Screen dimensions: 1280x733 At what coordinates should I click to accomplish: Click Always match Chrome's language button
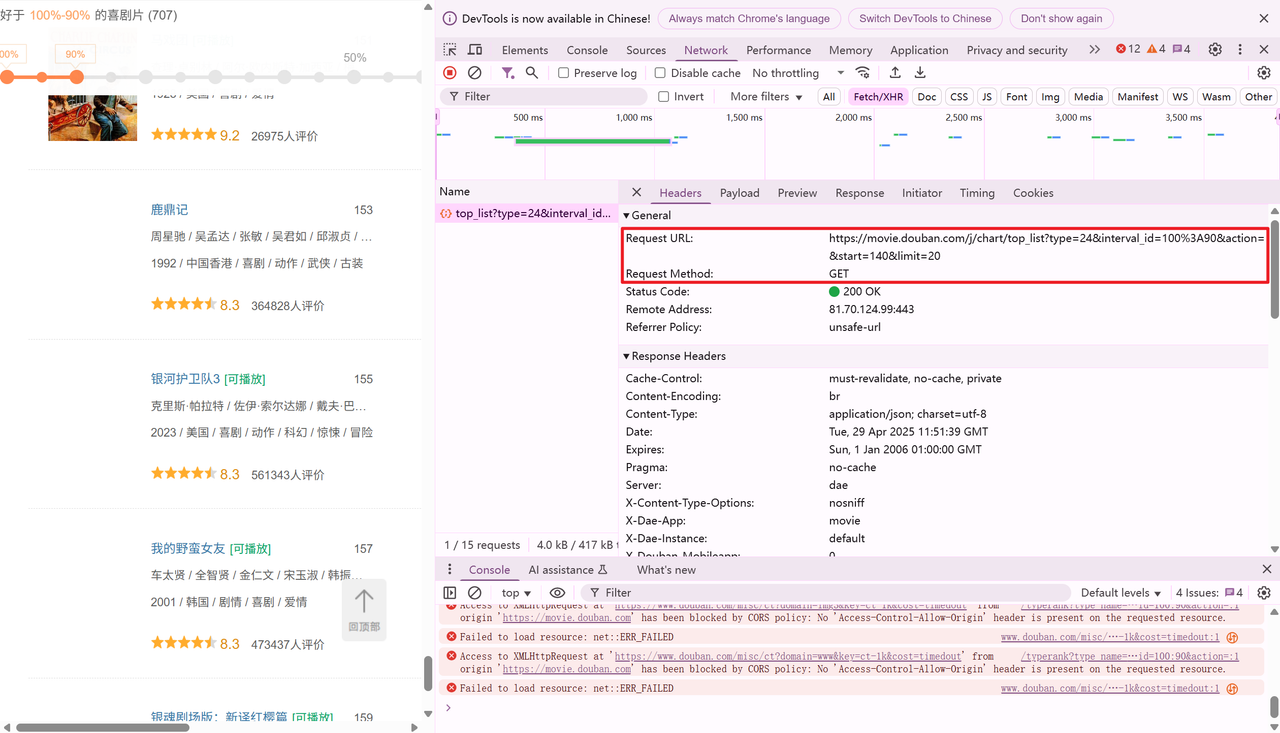coord(749,18)
